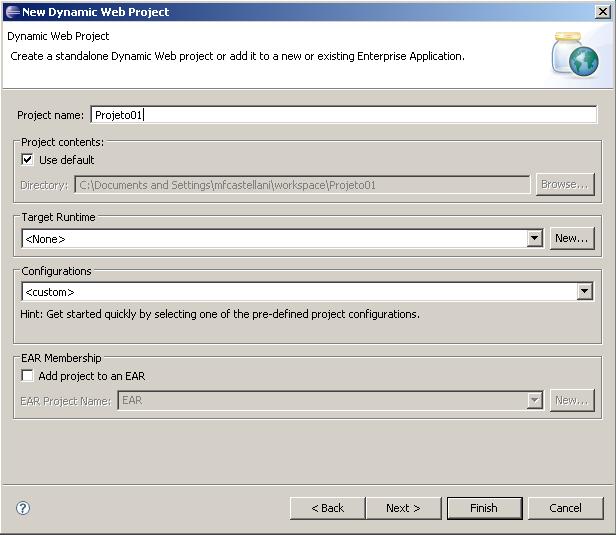
Task: Click the <custom> configuration text box
Action: coord(298,292)
